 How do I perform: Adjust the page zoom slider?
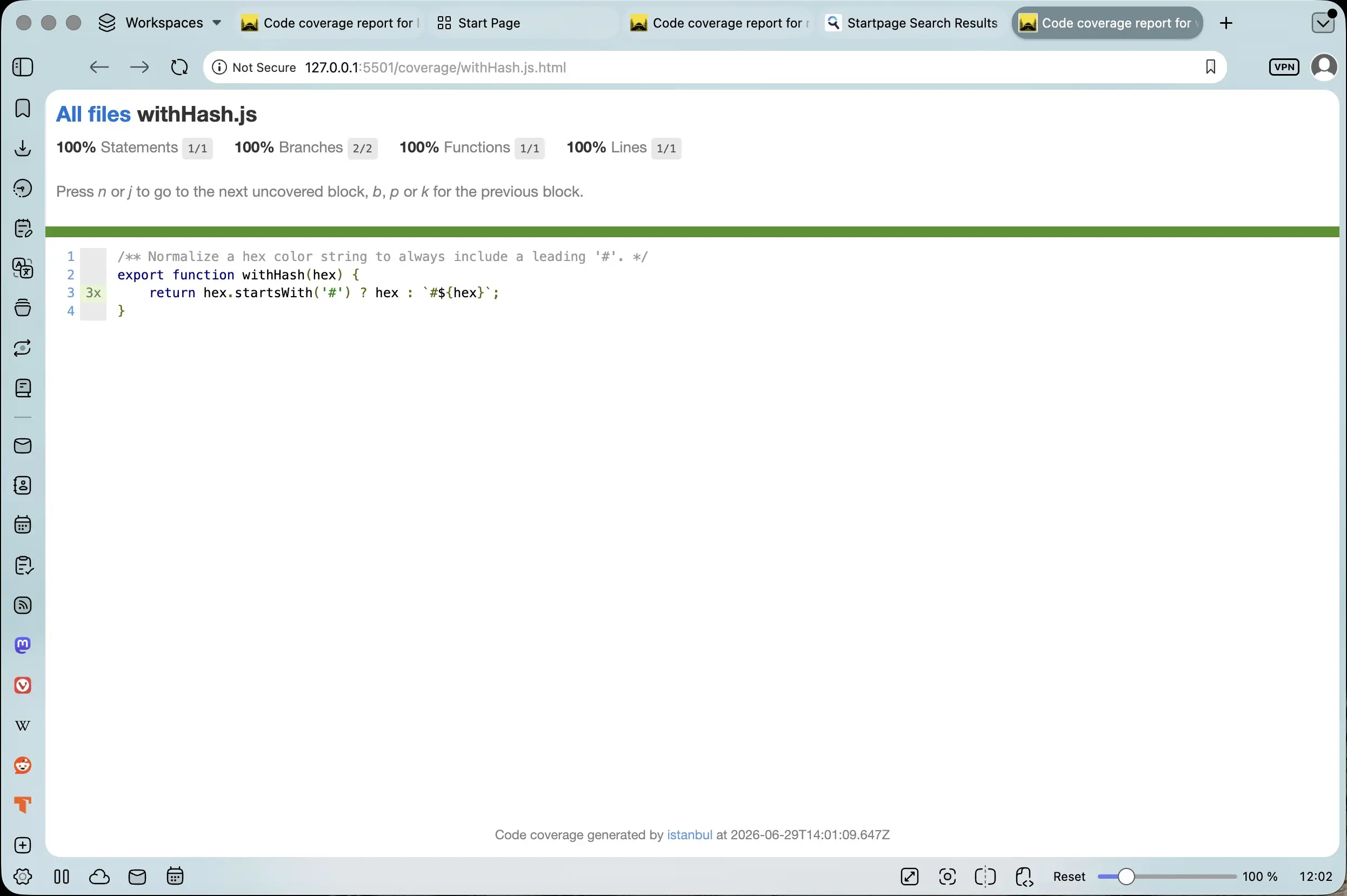1167,877
